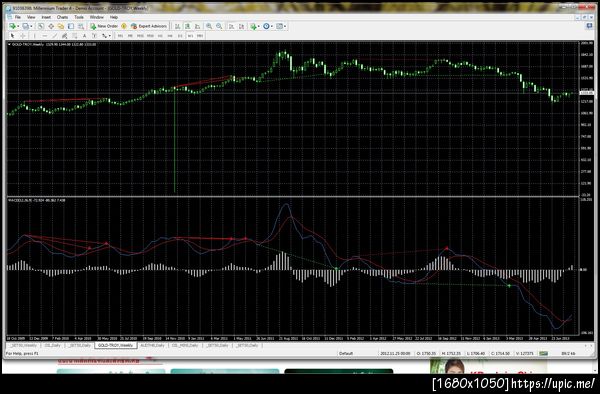Screen dimensions: 600x394
Task: Expand the New Chart dropdown arrow
Action: click(x=18, y=26)
